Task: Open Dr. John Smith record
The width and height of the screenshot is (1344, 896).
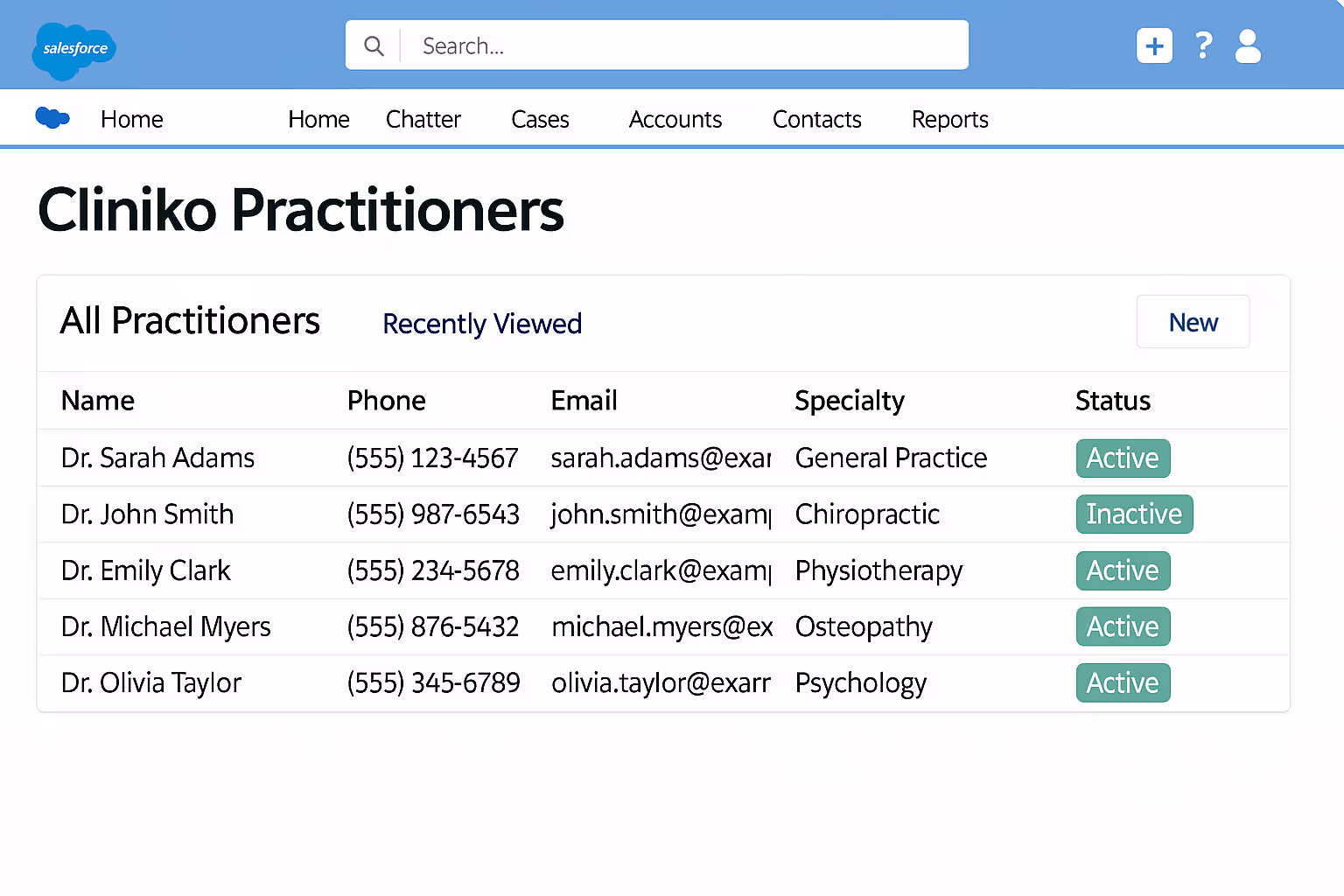Action: pyautogui.click(x=147, y=514)
